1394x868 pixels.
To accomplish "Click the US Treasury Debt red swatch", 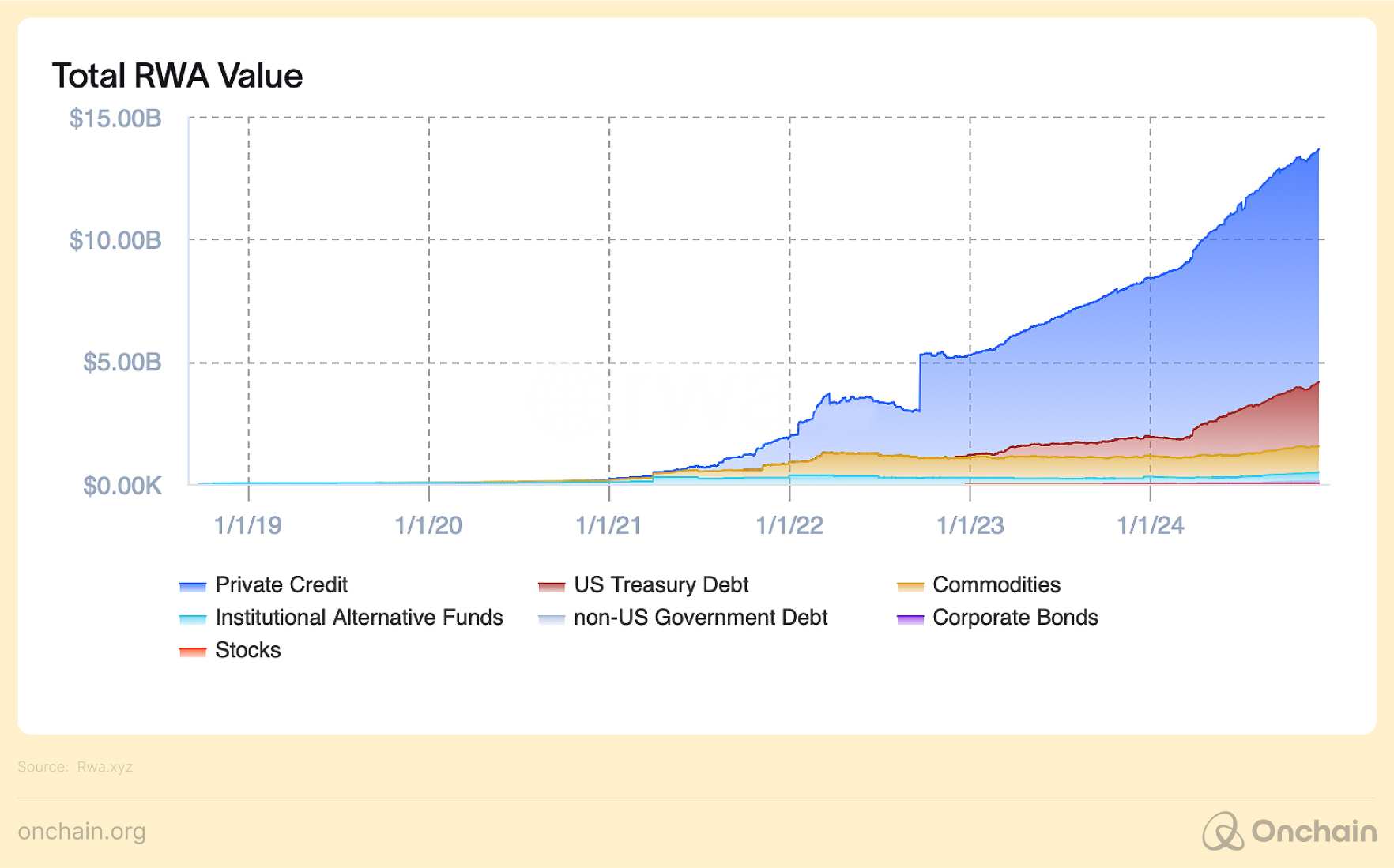I will pos(552,586).
